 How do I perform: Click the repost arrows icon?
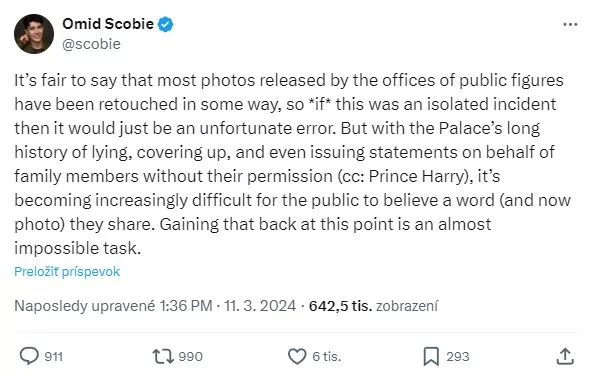pos(163,356)
